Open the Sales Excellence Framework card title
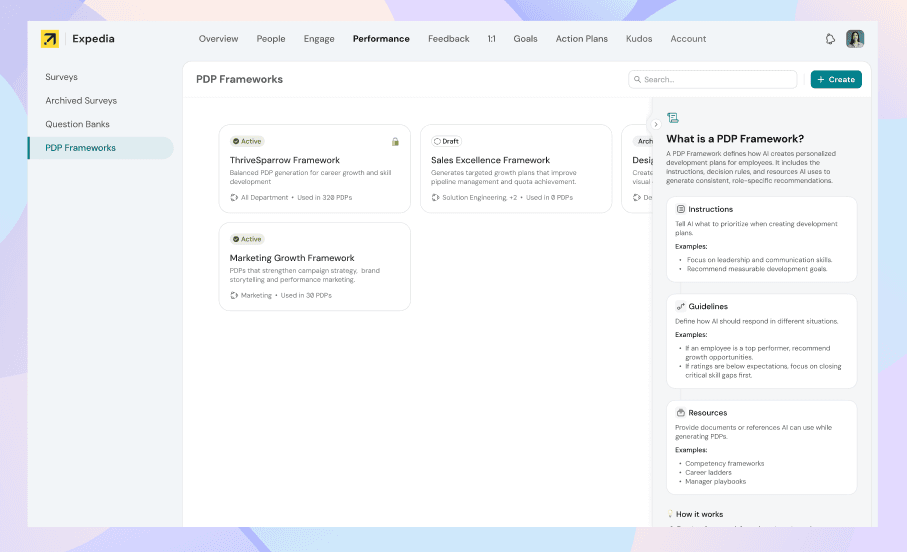 (490, 160)
